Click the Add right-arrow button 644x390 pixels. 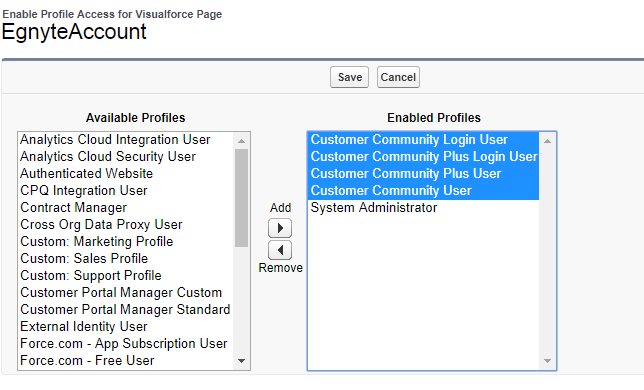280,228
